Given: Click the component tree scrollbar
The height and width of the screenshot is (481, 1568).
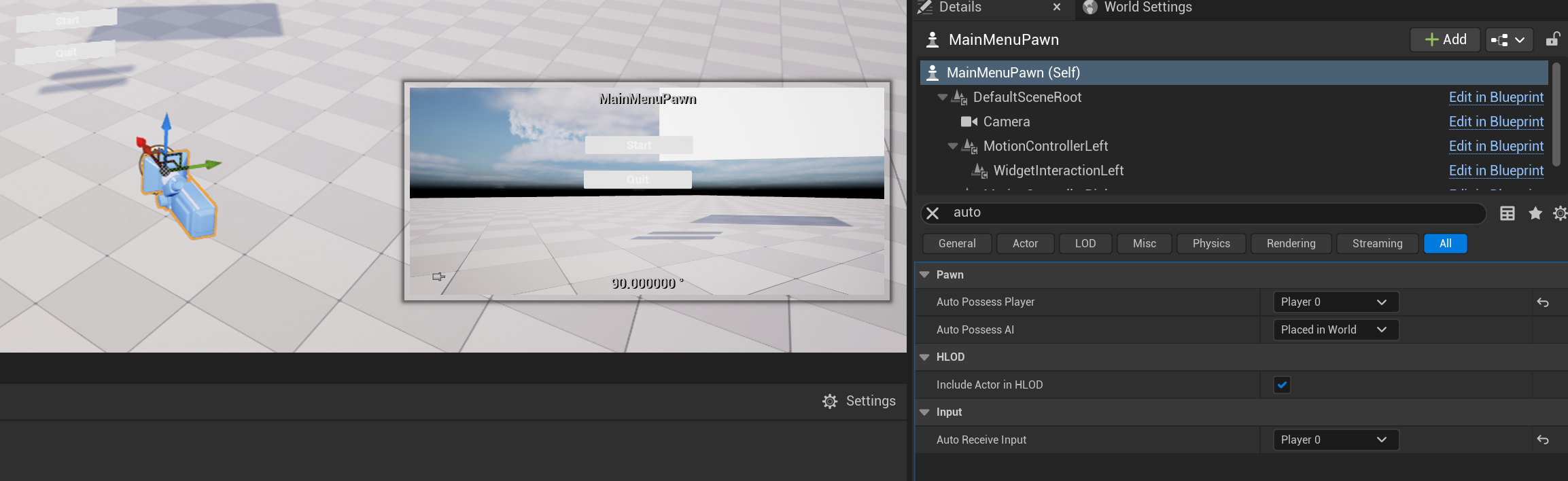Looking at the screenshot, I should point(1556,114).
